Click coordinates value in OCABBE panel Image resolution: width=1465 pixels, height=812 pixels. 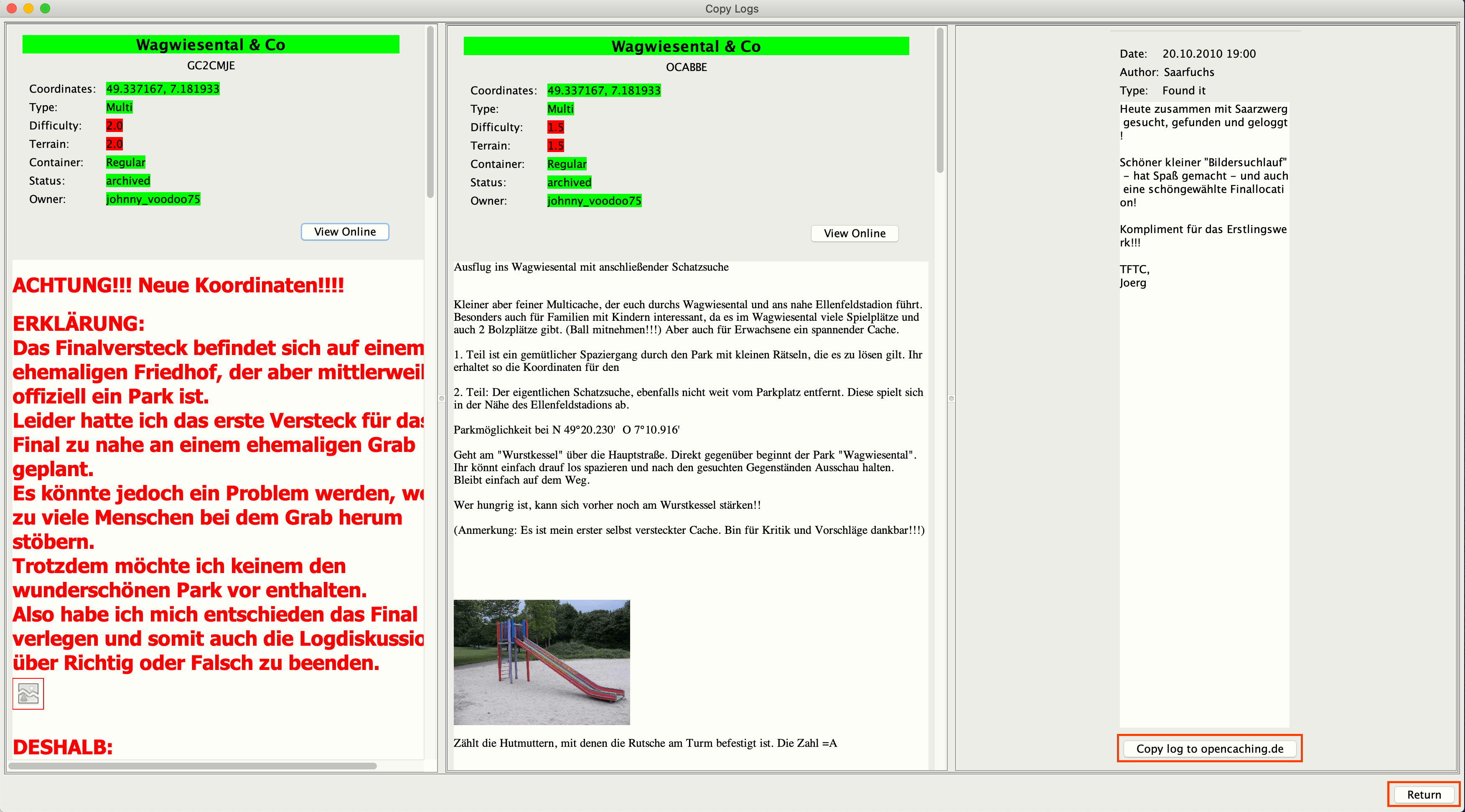(x=604, y=90)
